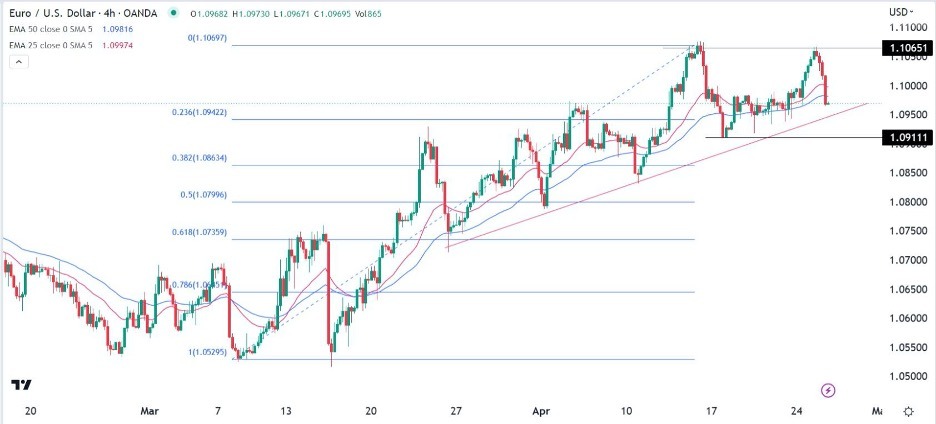Open the USD currency dropdown

coord(900,12)
